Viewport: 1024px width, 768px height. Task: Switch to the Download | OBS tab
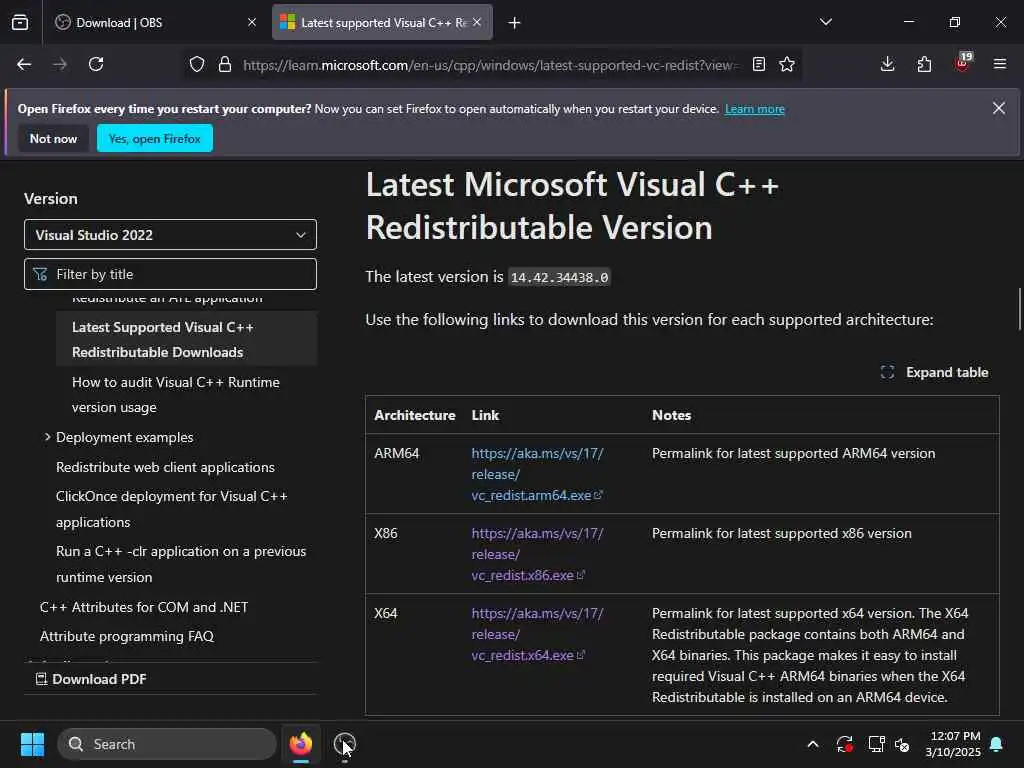click(x=155, y=22)
